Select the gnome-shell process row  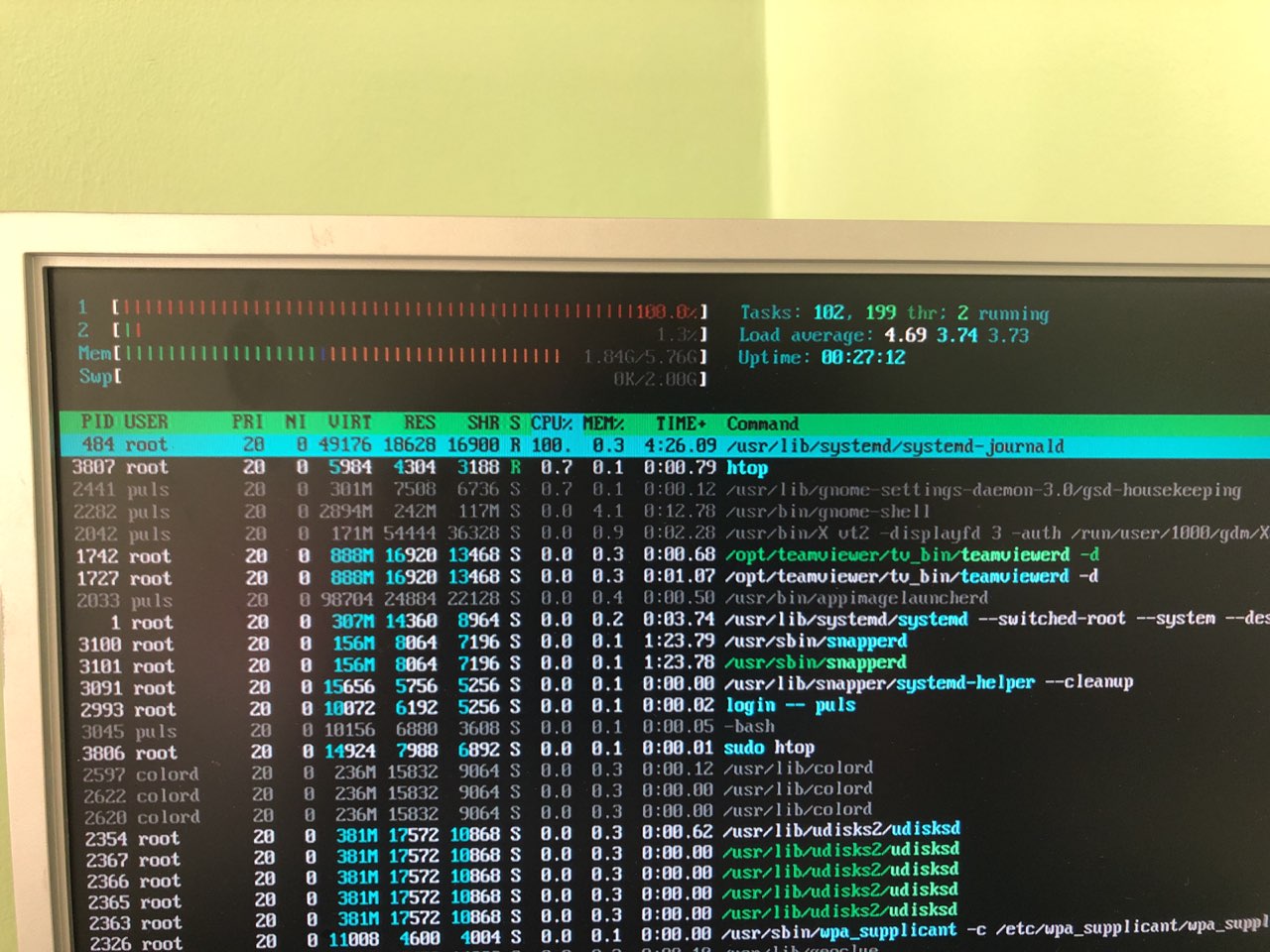(x=665, y=511)
